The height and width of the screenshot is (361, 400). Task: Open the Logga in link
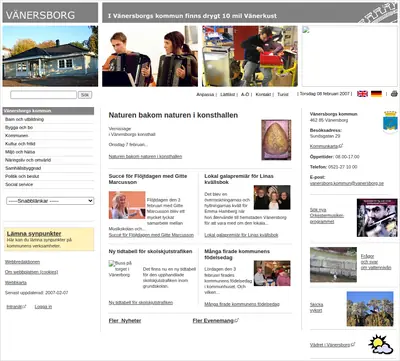(x=43, y=306)
